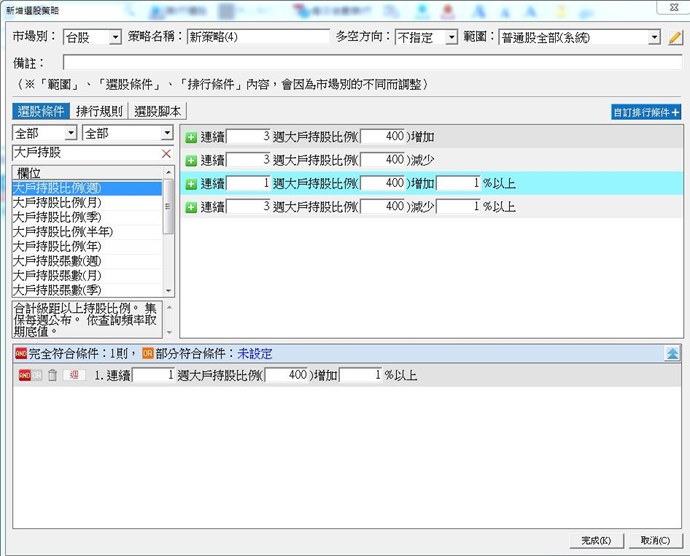Screen dimensions: 690x556
Task: Add the second row 減少 condition via plus icon
Action: point(191,160)
